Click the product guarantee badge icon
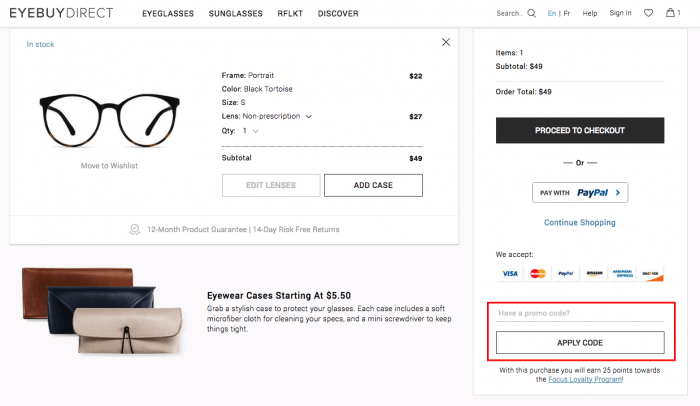Screen dimensions: 700x406 135,229
